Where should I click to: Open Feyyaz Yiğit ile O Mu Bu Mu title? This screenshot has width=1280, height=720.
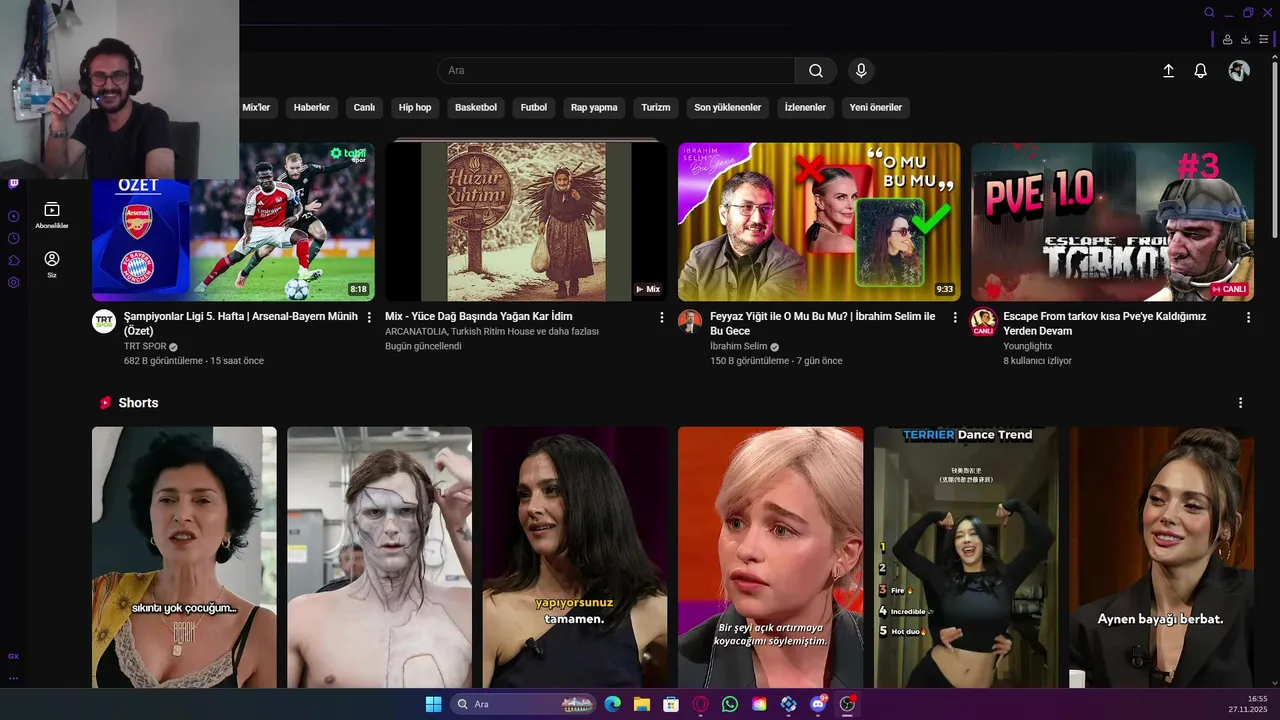(823, 323)
